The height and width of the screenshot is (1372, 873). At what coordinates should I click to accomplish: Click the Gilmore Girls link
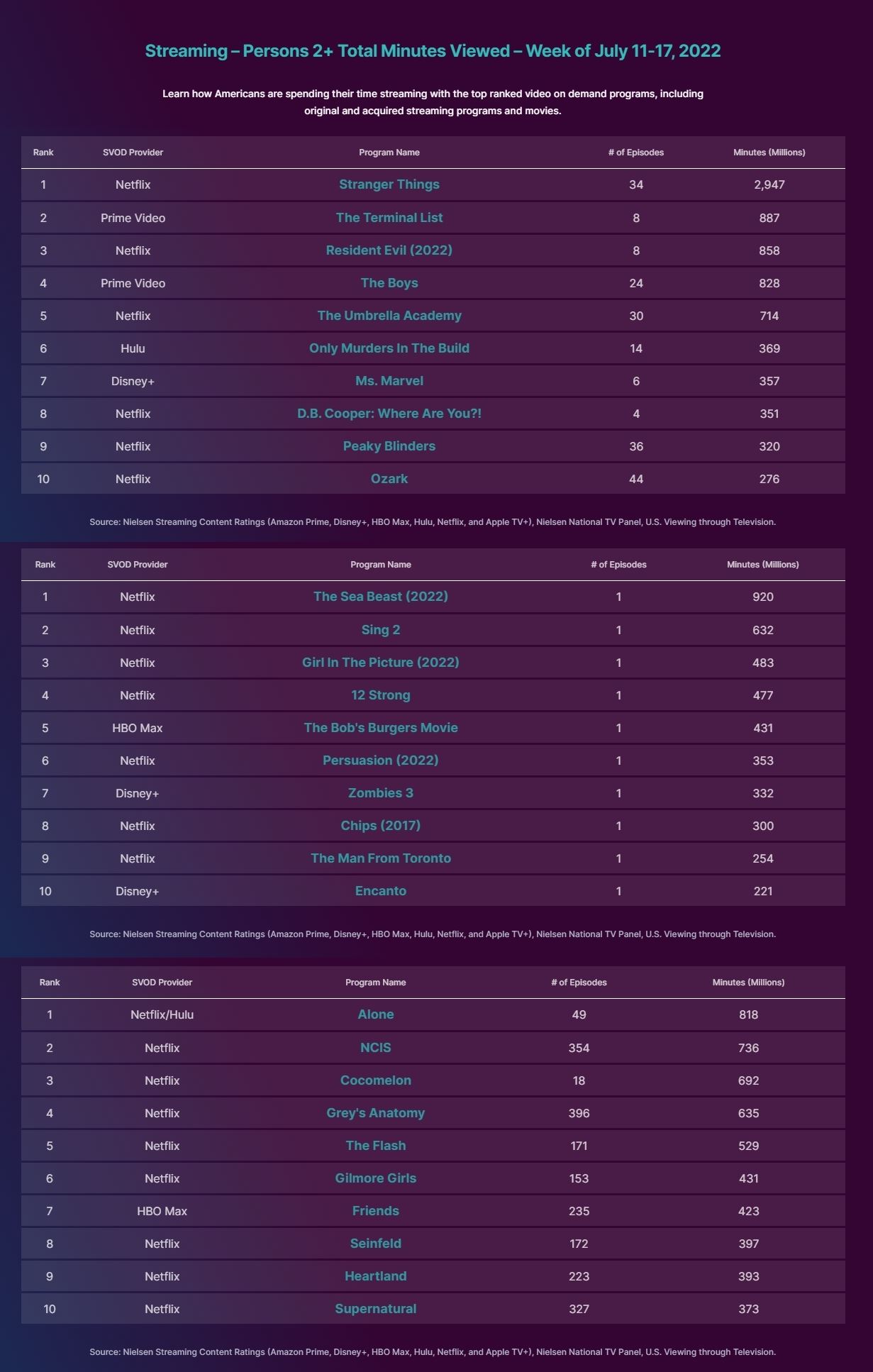[375, 1178]
